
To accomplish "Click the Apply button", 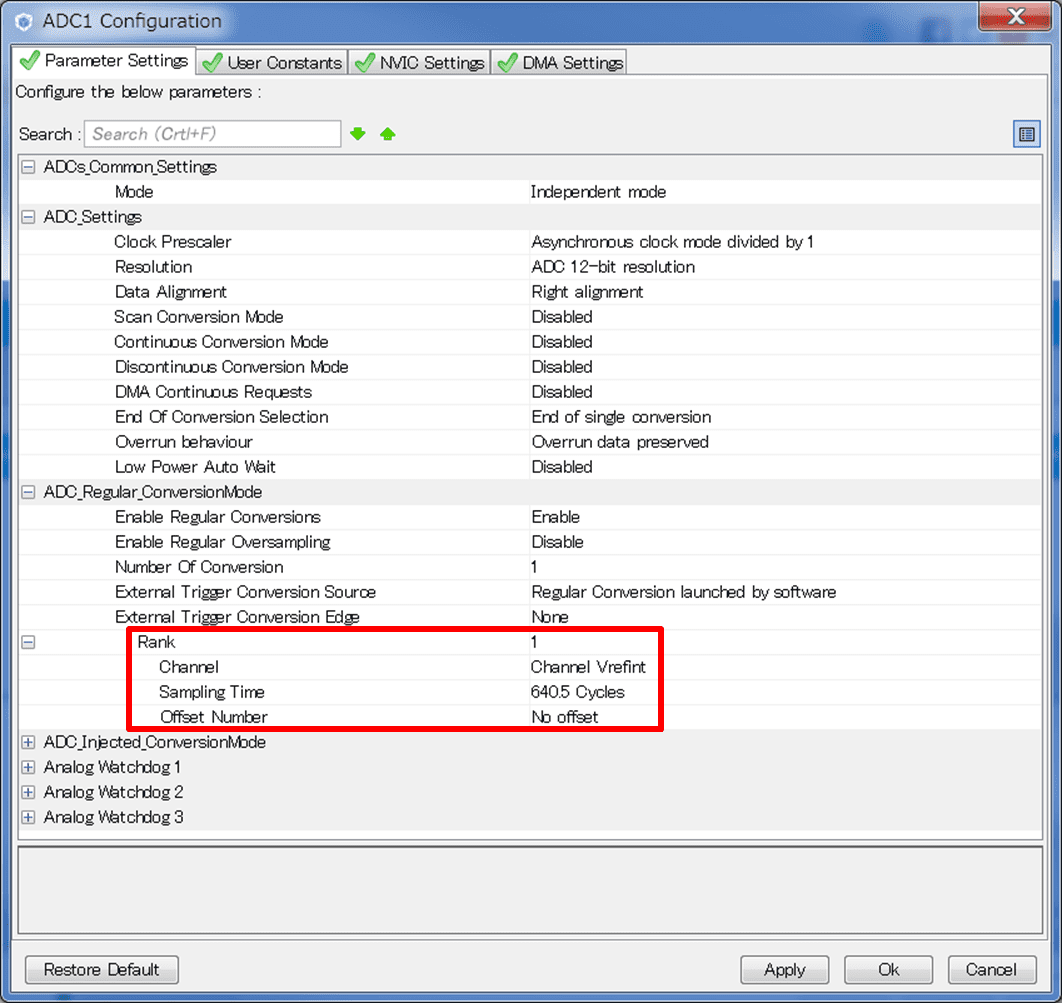I will pyautogui.click(x=785, y=969).
